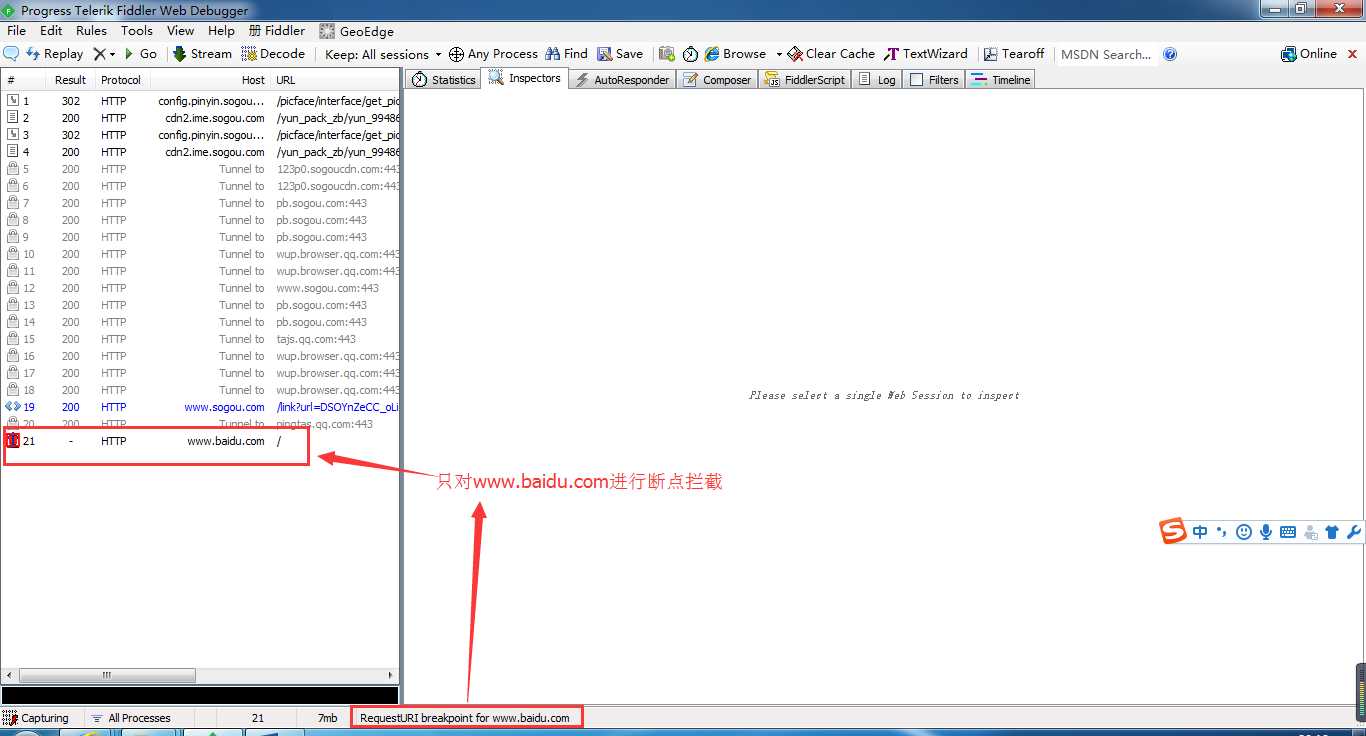Screen dimensions: 1366x736
Task: Select session 15 tajs.qq.com:443 tunnel
Action: [x=201, y=339]
